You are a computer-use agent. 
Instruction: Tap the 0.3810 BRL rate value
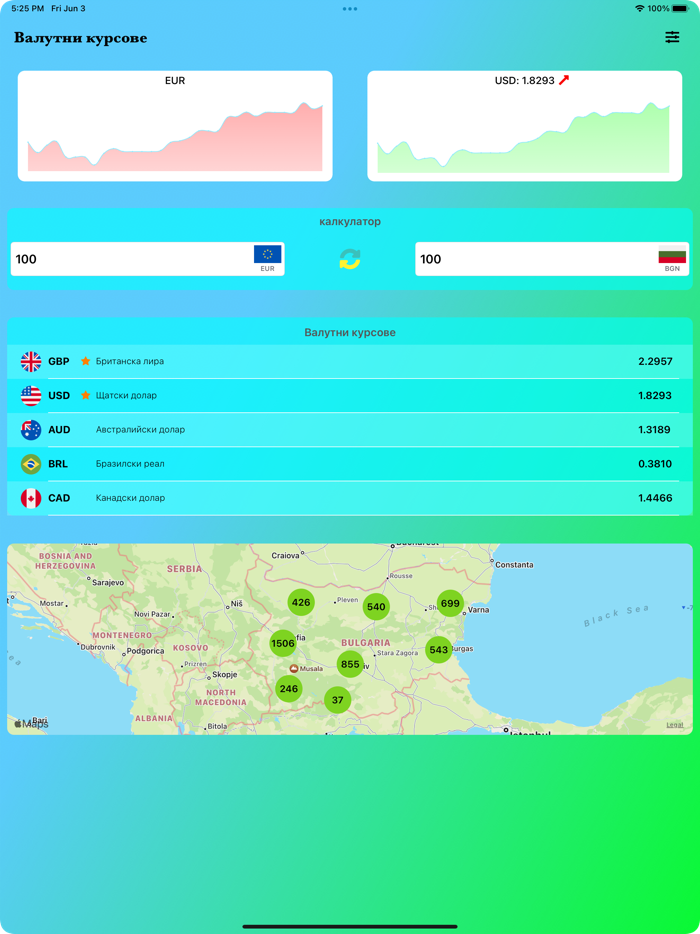655,463
